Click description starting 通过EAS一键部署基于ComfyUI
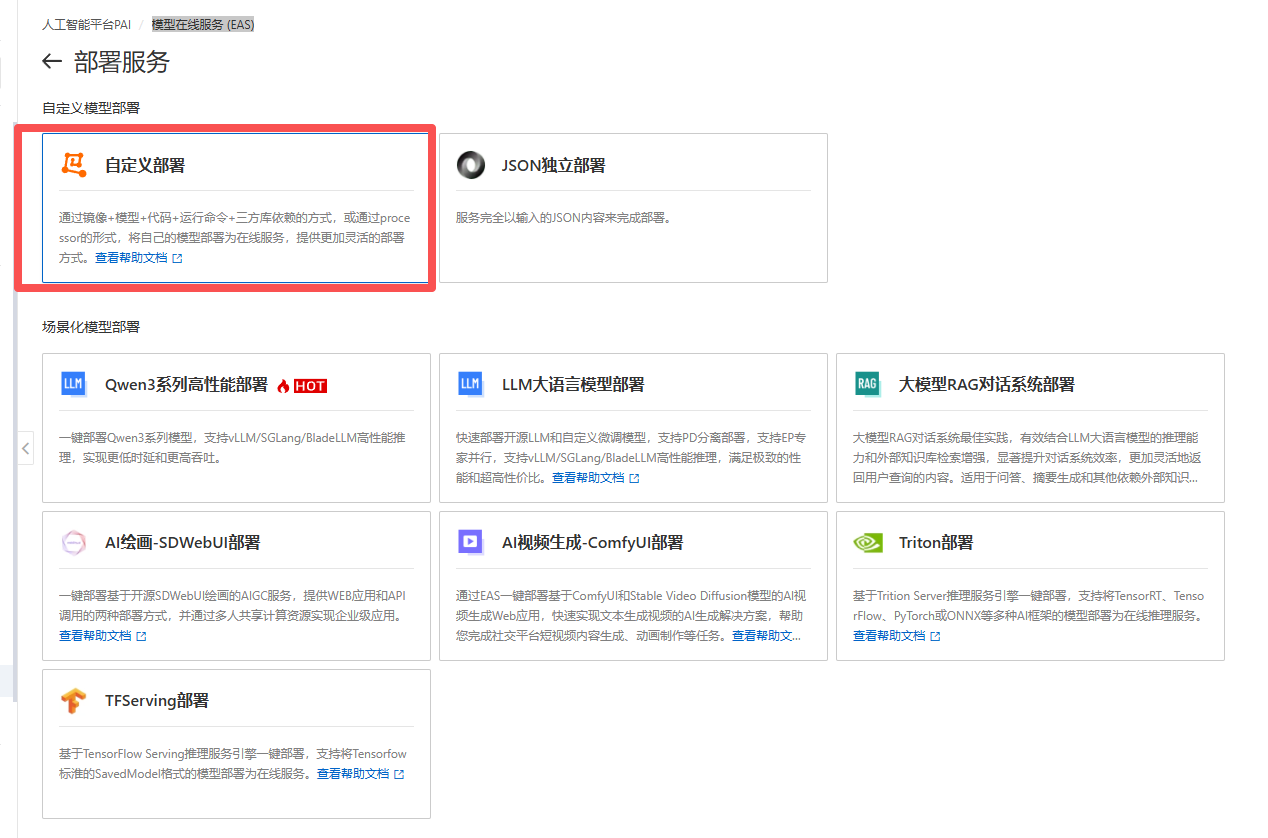 629,615
